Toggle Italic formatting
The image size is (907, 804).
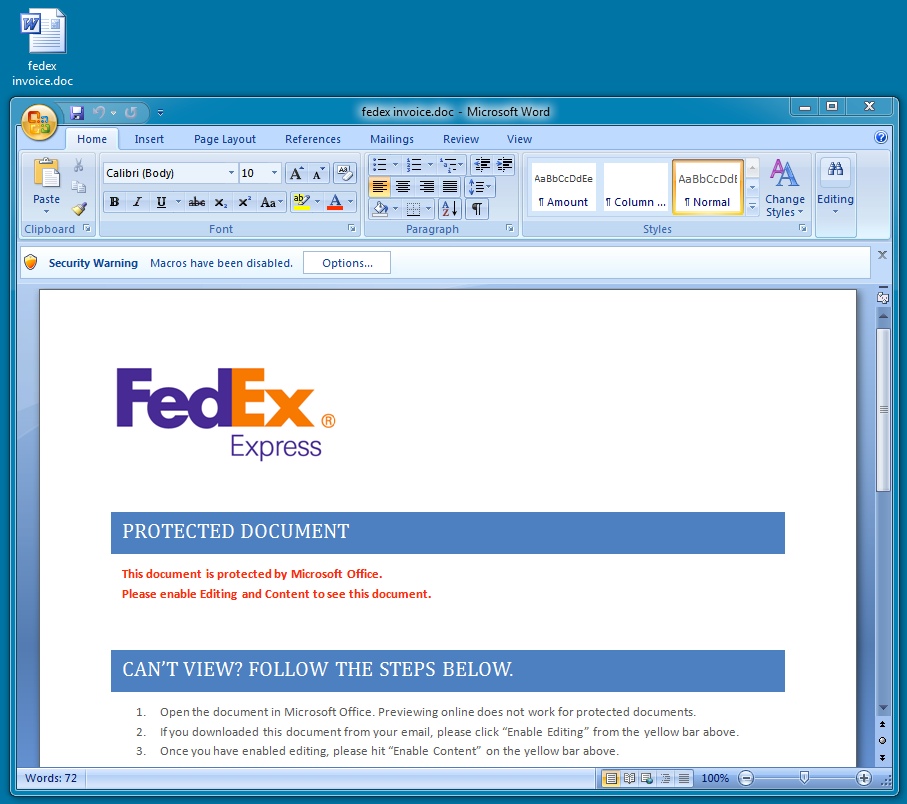[x=137, y=202]
